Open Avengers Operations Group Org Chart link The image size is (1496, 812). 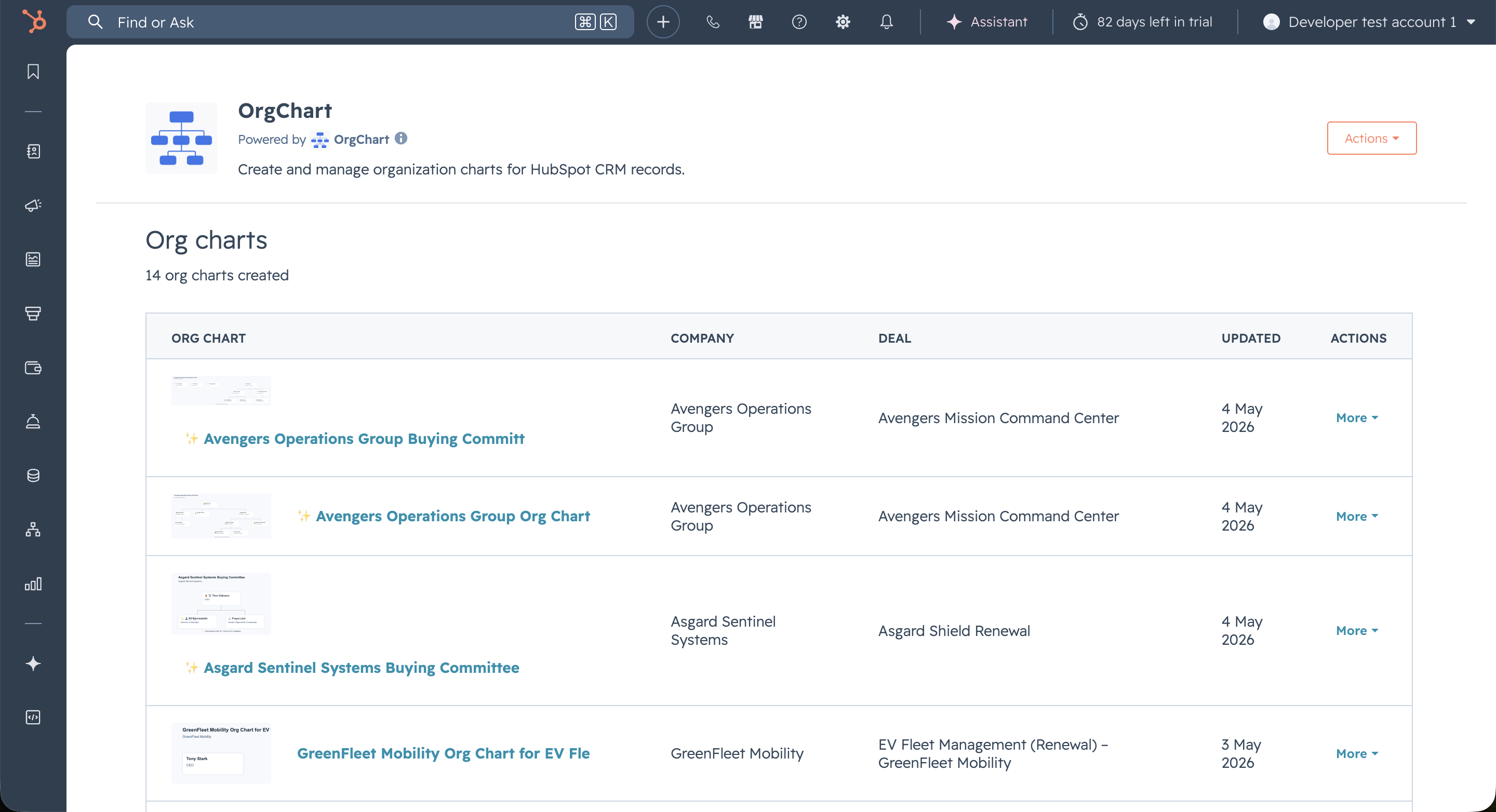pos(453,517)
